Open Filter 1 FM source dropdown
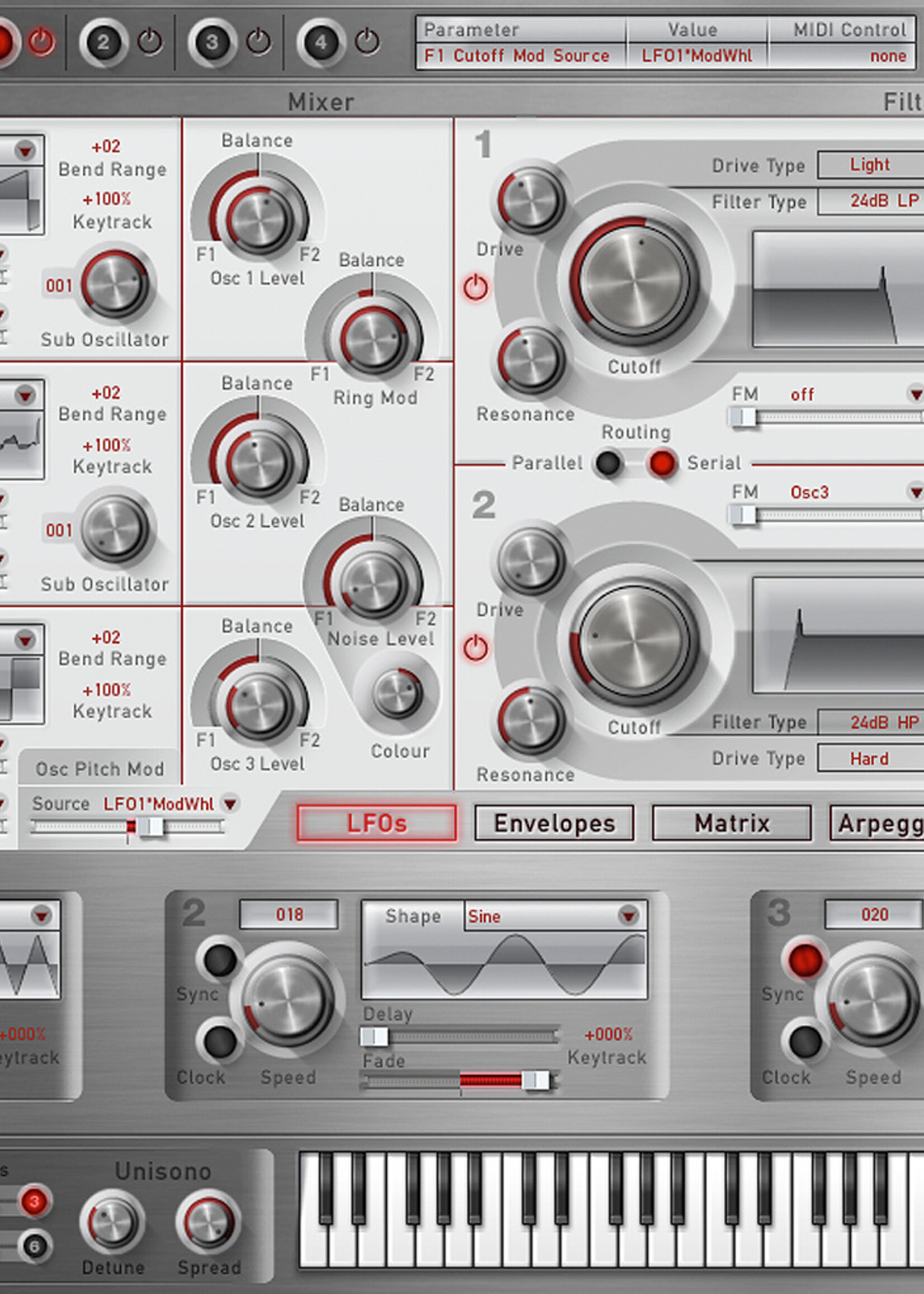924x1294 pixels. [915, 394]
